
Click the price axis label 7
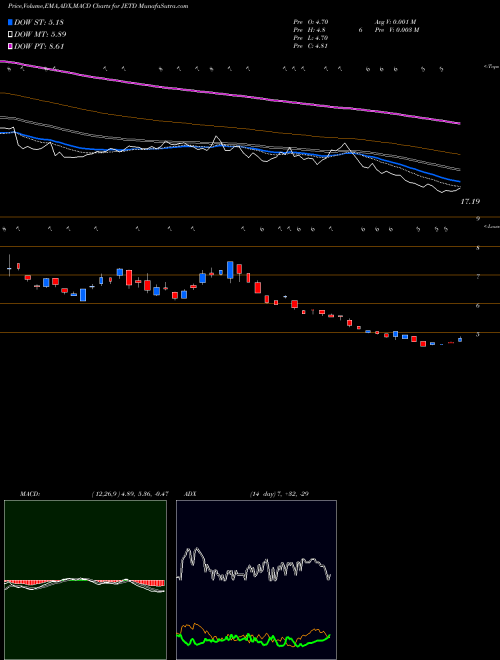click(x=478, y=277)
